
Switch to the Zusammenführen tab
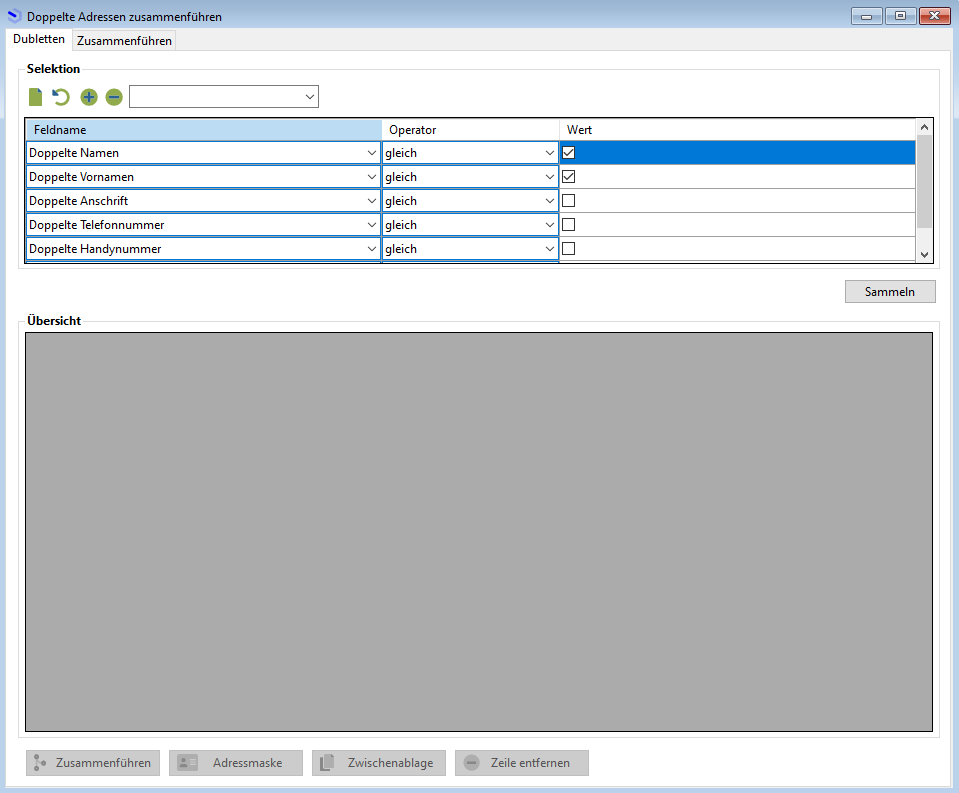pos(124,41)
